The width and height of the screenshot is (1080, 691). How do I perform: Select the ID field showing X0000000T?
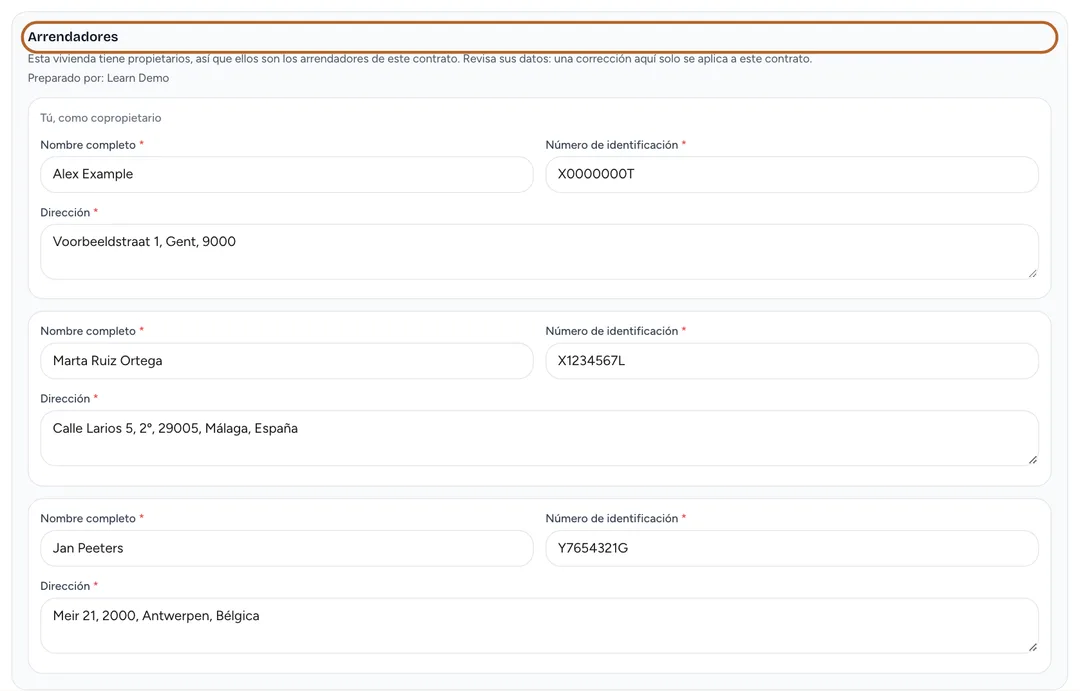[x=791, y=174]
